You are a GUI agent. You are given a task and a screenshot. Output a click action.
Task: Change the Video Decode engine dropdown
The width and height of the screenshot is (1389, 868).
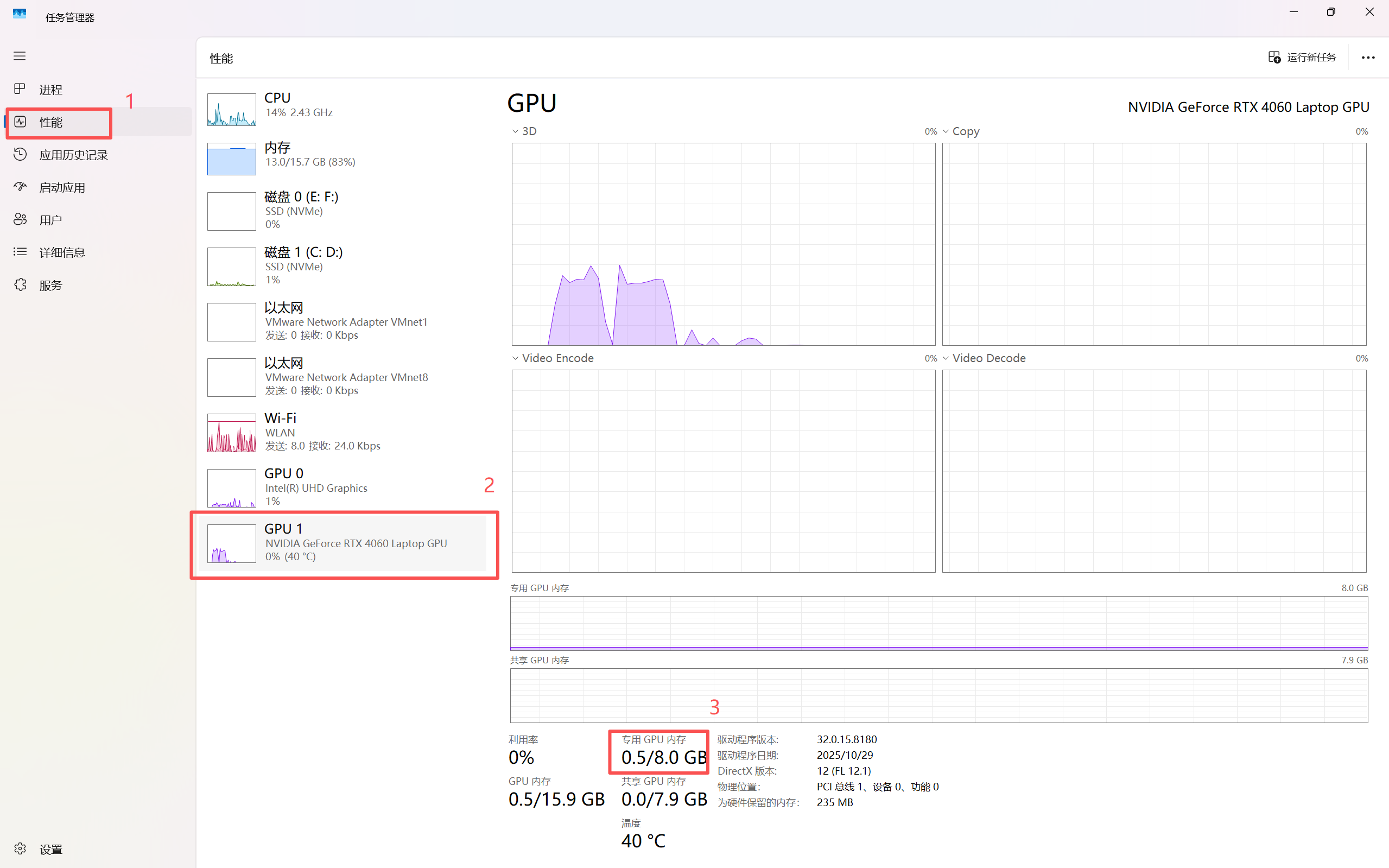tap(946, 358)
